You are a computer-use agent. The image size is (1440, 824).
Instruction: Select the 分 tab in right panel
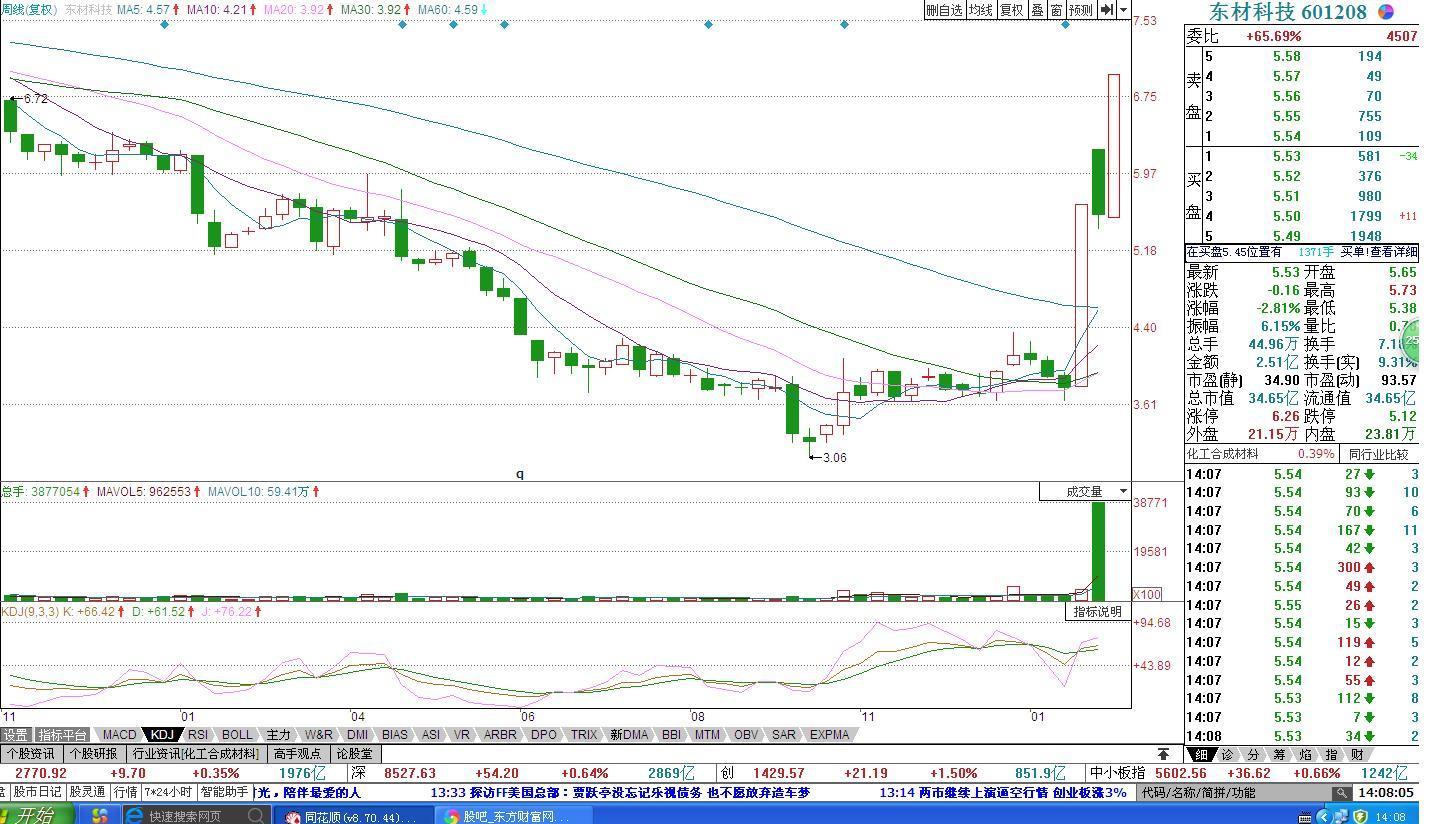tap(1253, 754)
